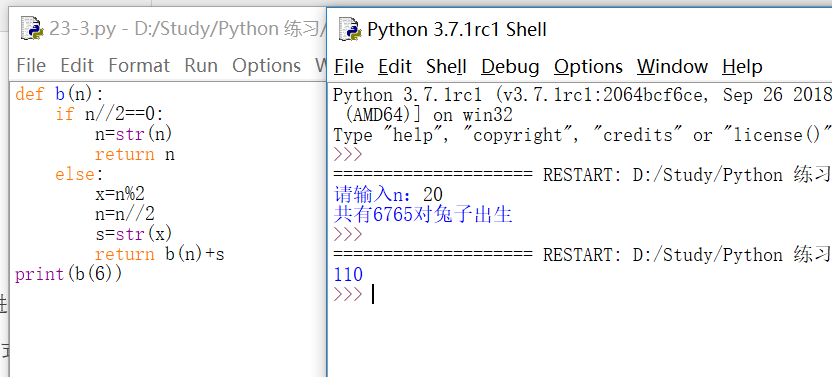Open the editor's File menu
Viewport: 832px width, 377px height.
point(31,65)
